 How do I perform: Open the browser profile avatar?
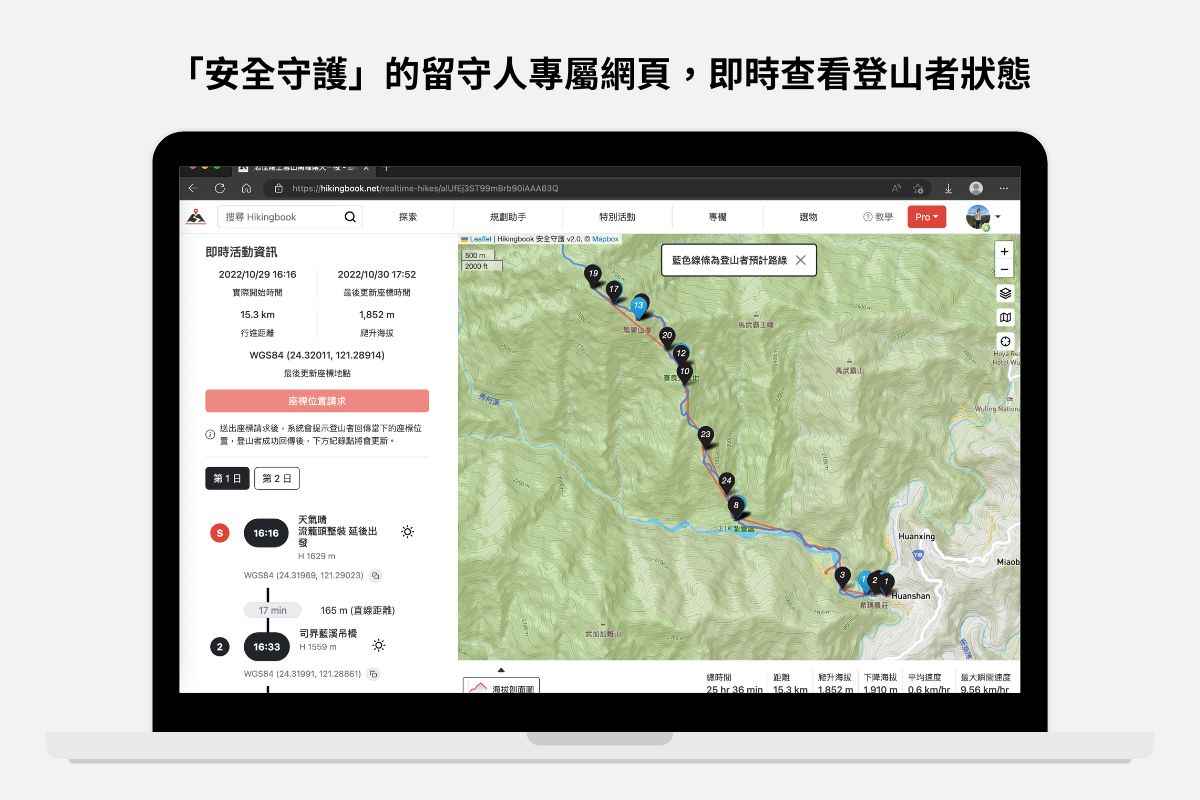976,188
